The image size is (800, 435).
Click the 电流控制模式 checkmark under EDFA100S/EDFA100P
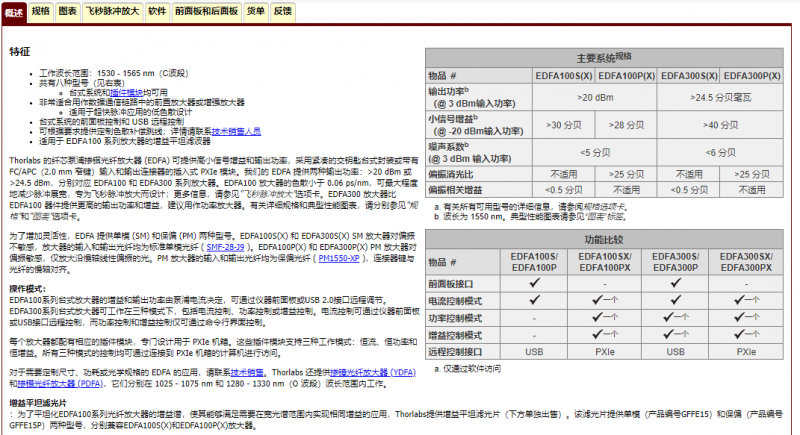click(x=534, y=300)
